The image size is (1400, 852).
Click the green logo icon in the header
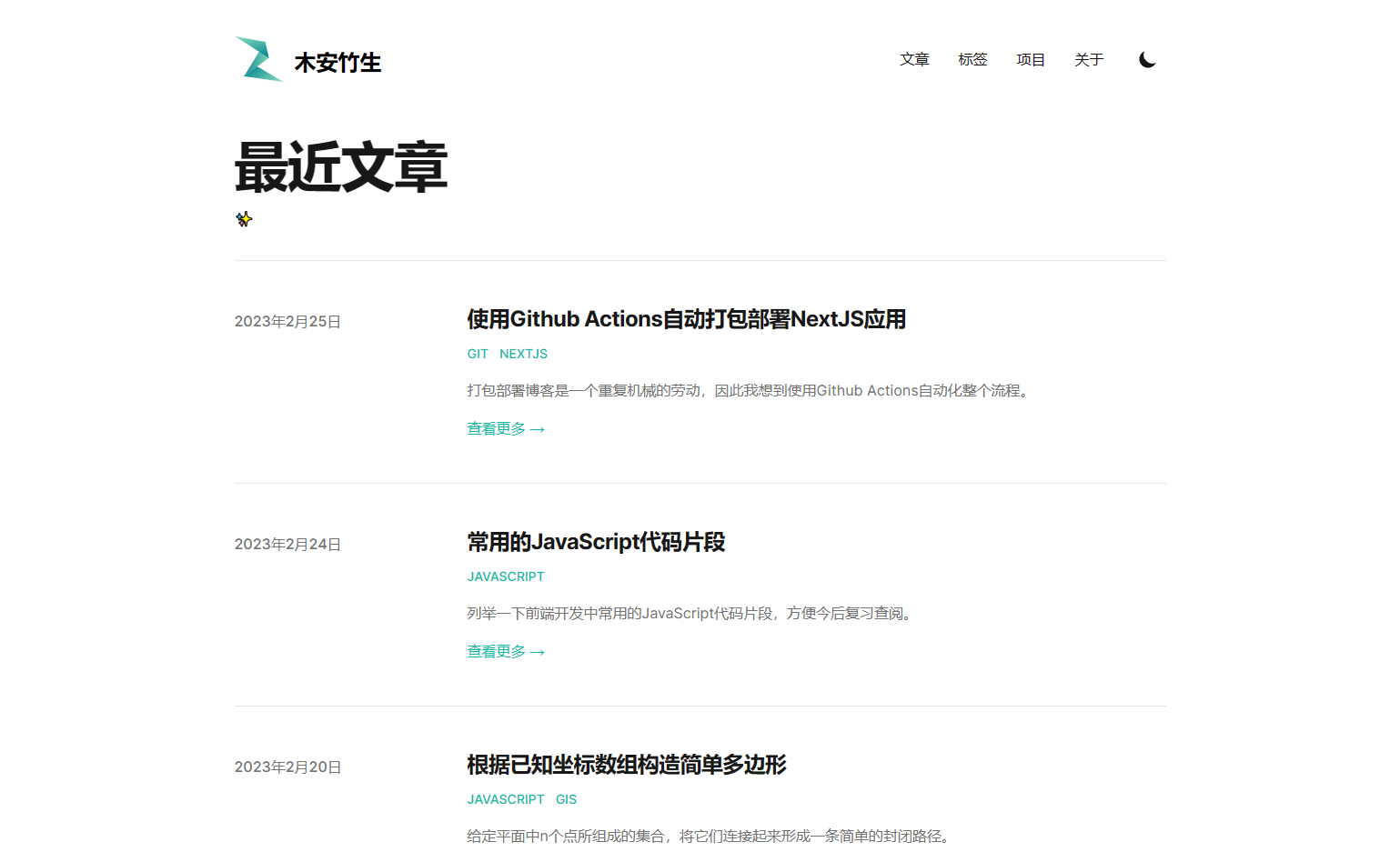point(258,60)
